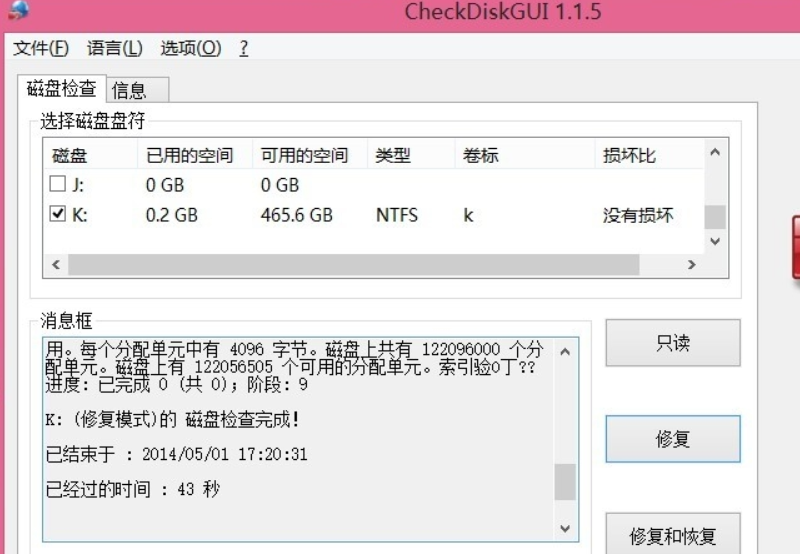Select the 磁盘检查 tab
This screenshot has width=800, height=554.
62,89
